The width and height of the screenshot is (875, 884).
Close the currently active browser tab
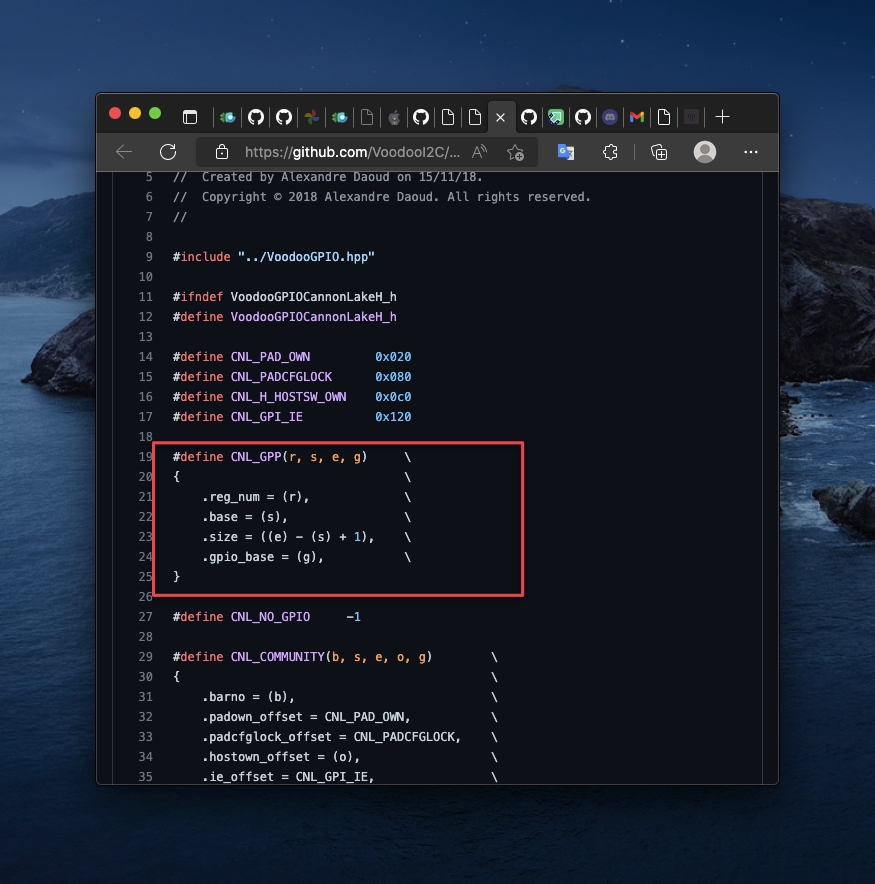[x=500, y=117]
